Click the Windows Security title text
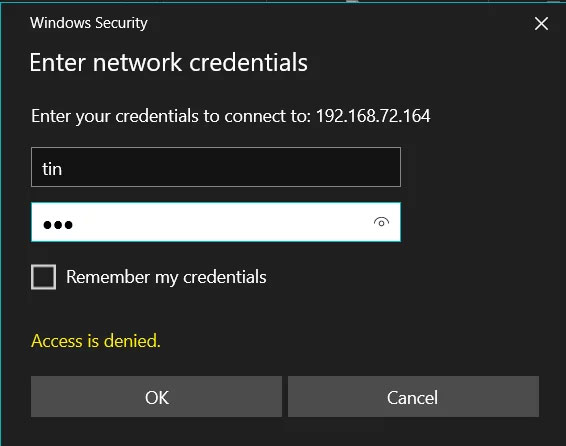The width and height of the screenshot is (566, 446). [x=89, y=23]
